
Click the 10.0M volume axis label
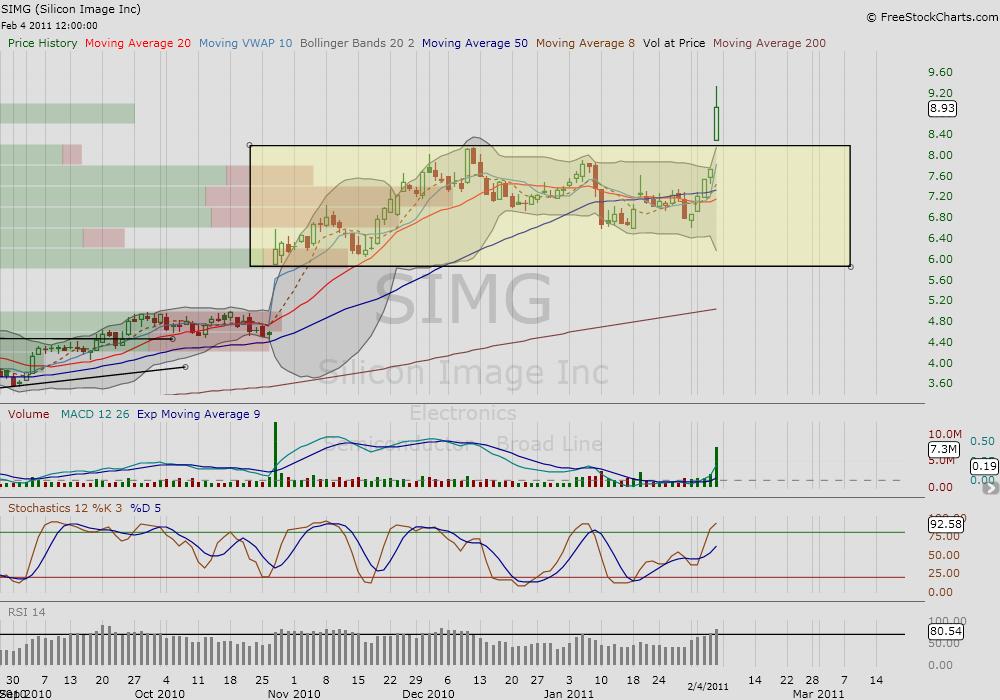coord(945,434)
